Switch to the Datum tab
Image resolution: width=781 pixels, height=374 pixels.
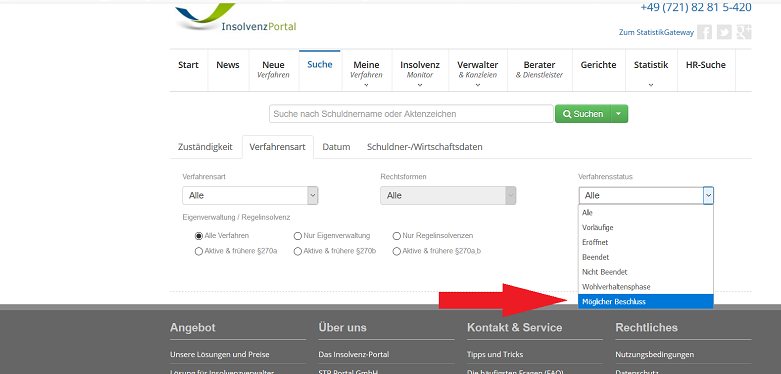coord(336,147)
